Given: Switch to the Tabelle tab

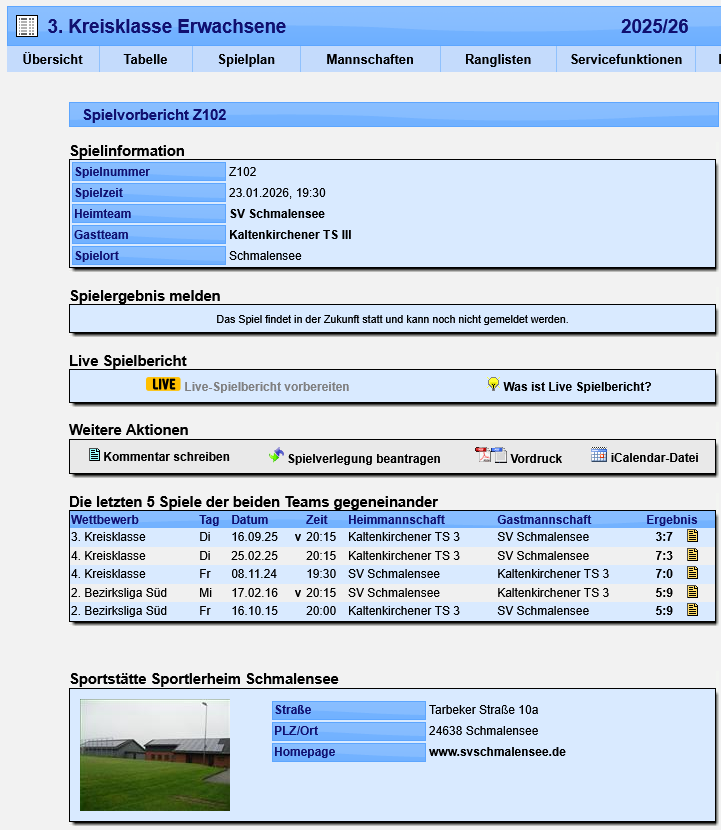Looking at the screenshot, I should click(x=146, y=59).
